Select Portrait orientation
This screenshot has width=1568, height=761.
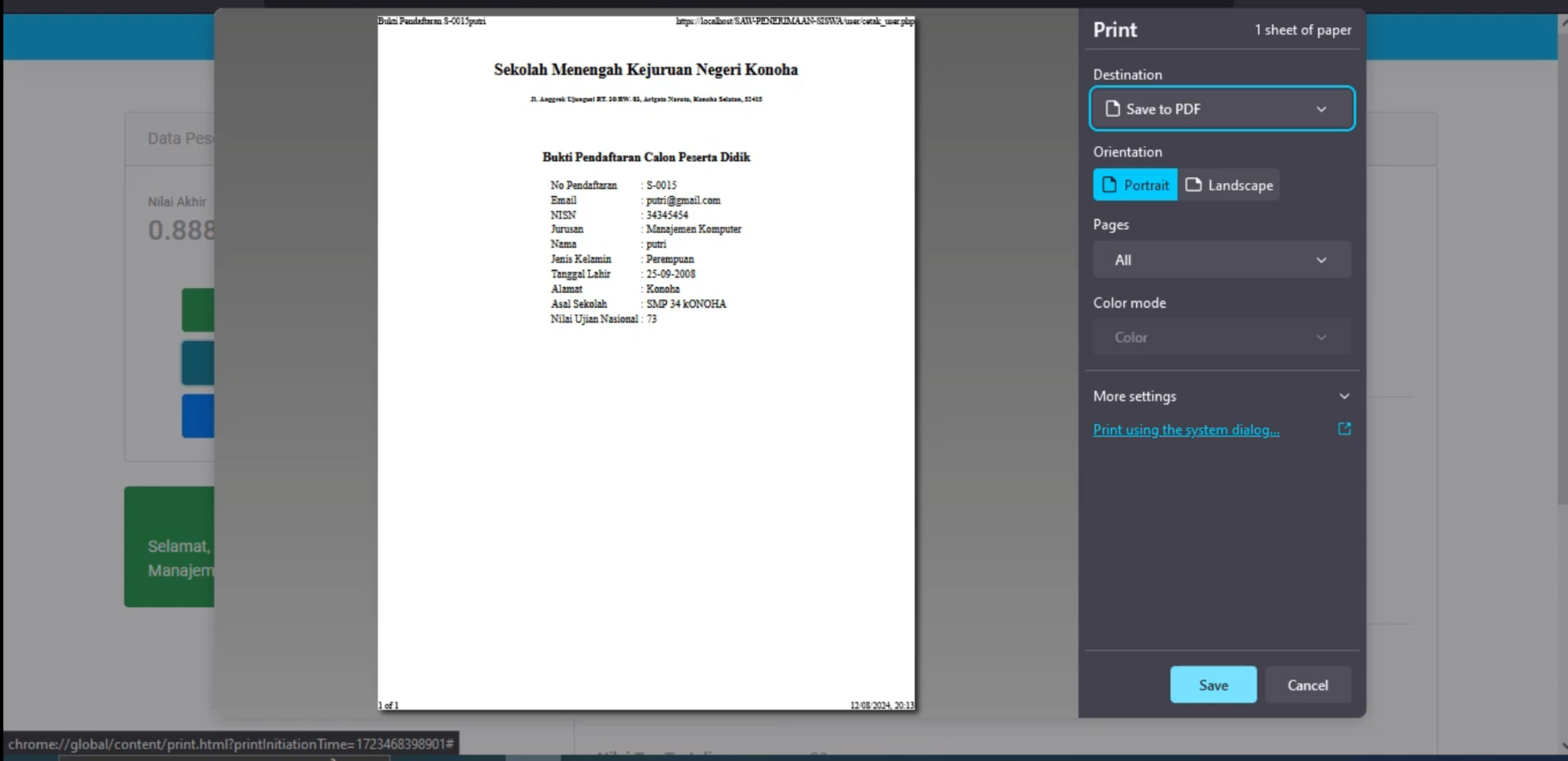coord(1135,185)
